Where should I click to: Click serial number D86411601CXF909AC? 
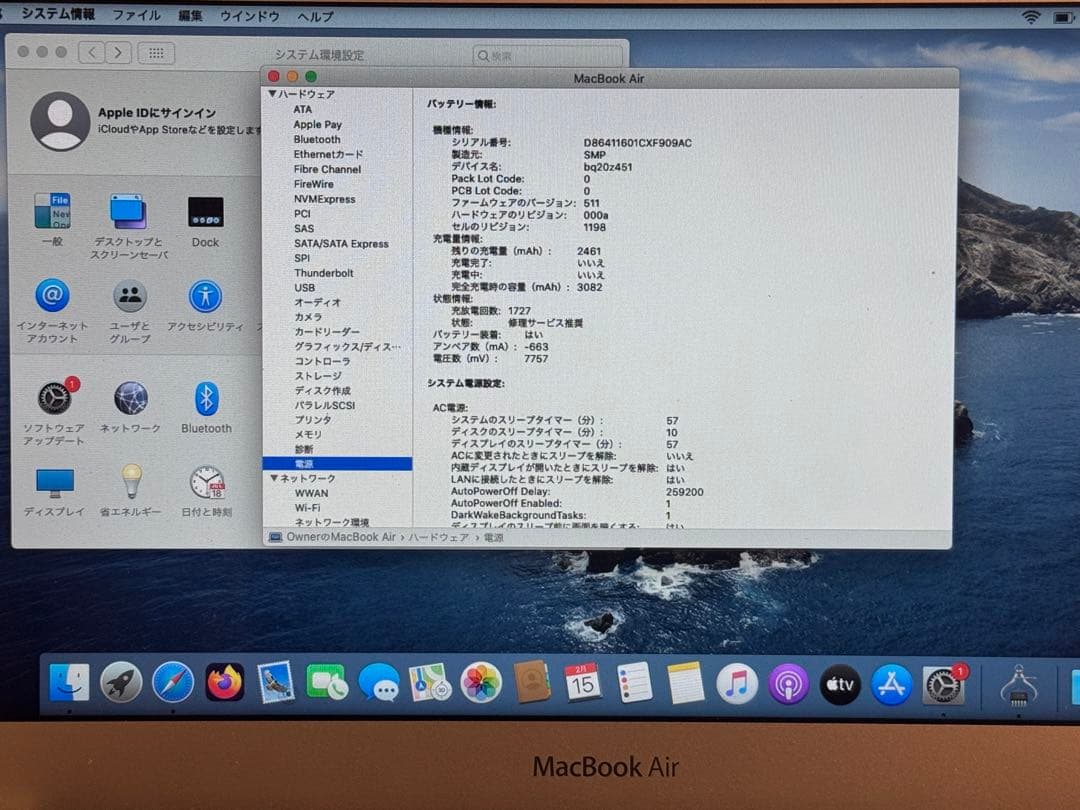tap(637, 143)
